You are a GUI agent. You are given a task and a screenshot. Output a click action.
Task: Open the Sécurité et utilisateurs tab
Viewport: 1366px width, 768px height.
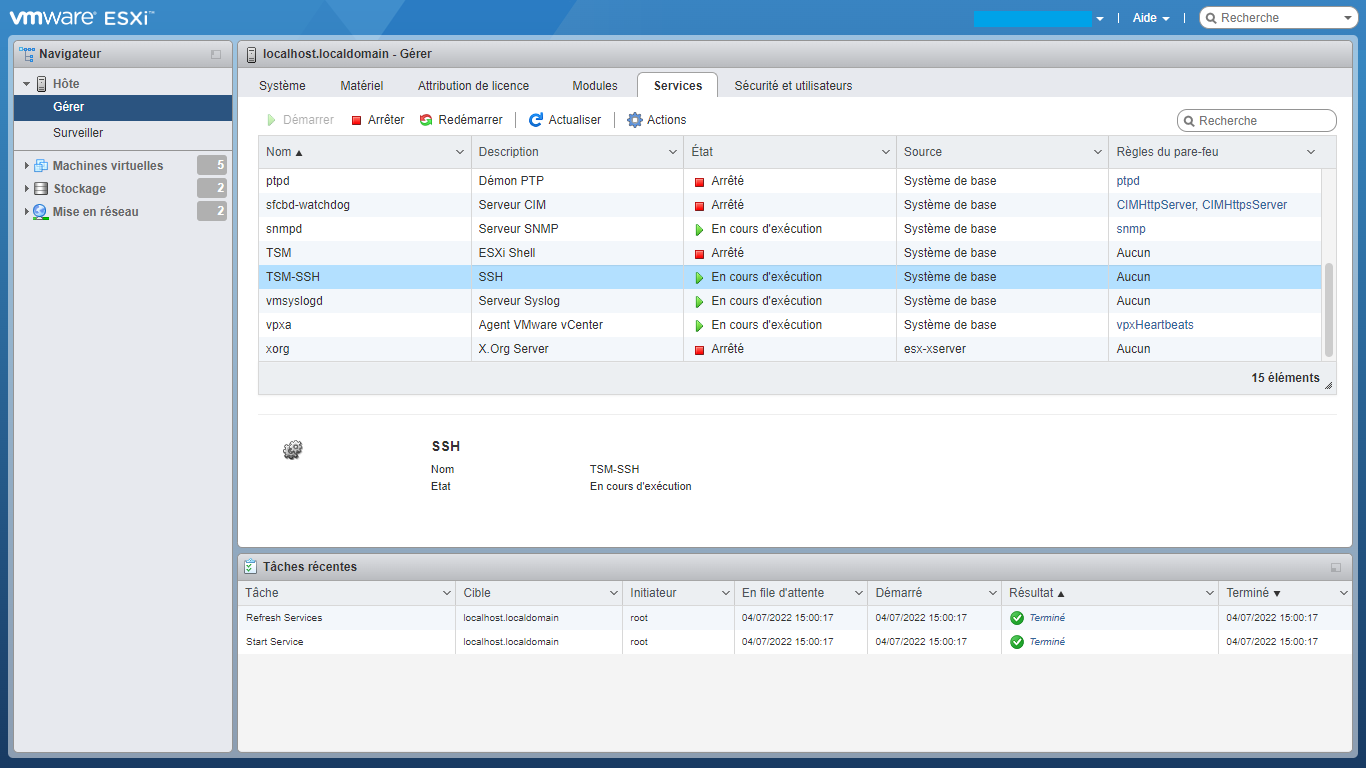[x=794, y=86]
